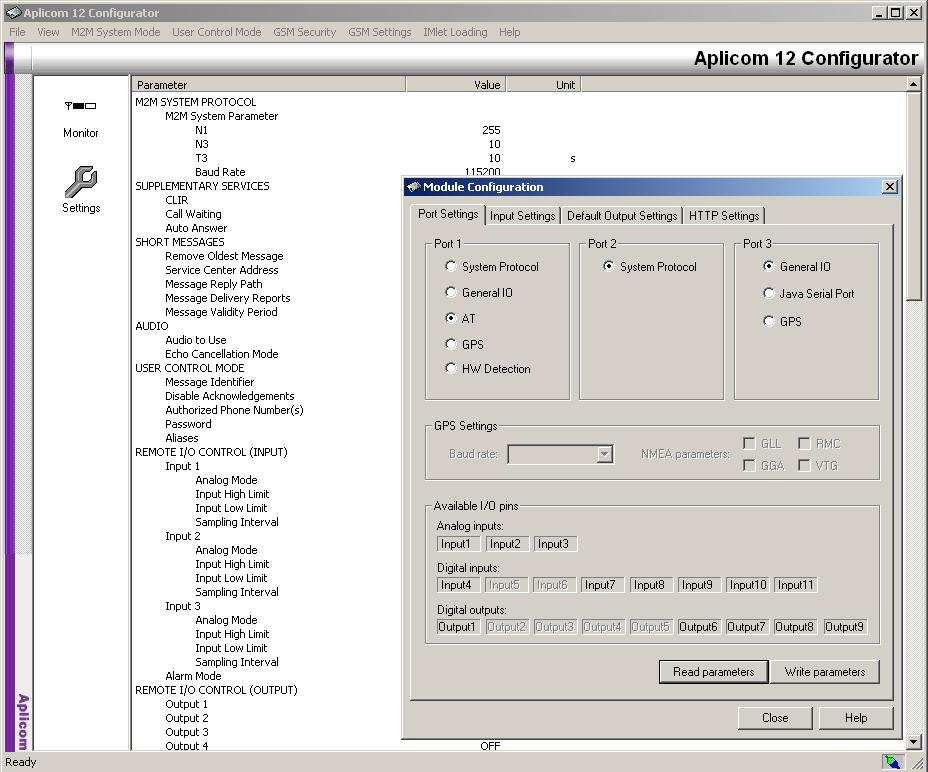This screenshot has height=772, width=928.
Task: Click the Read parameters button
Action: (713, 672)
